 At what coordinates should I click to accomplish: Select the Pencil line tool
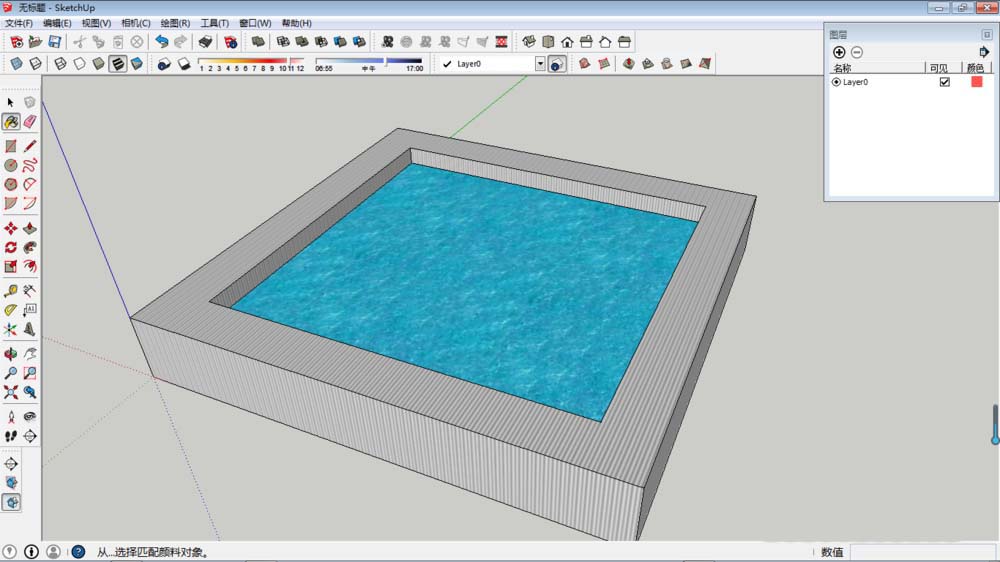coord(30,146)
